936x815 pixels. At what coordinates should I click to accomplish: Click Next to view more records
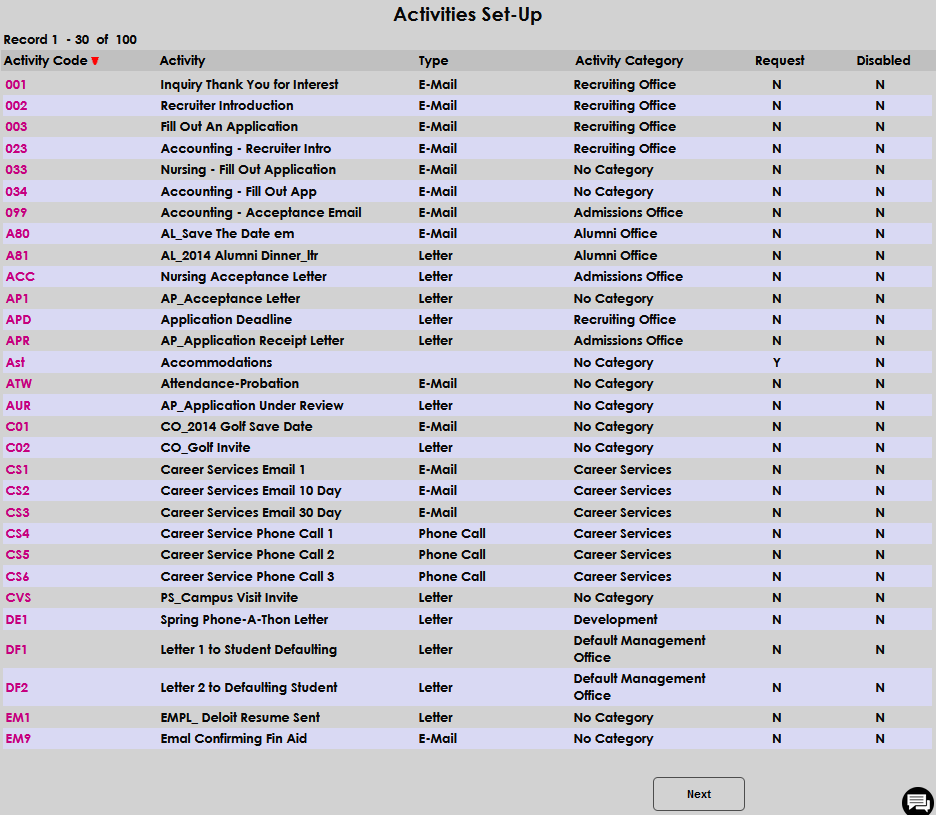698,793
